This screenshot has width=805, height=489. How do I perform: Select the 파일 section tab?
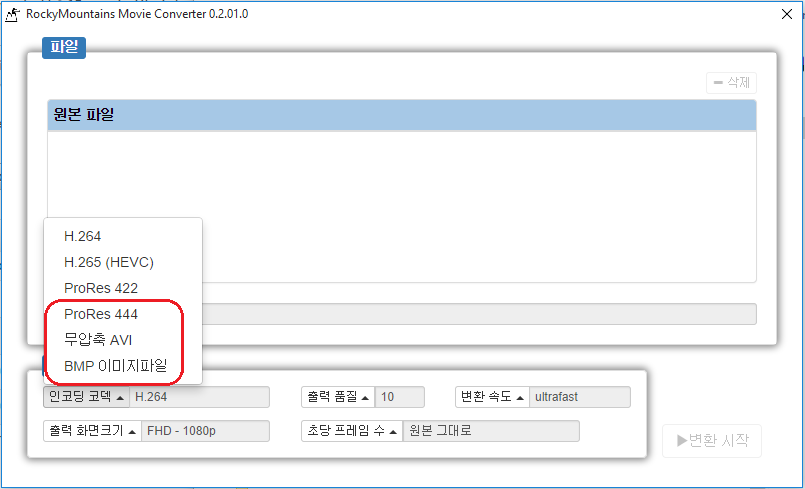(65, 47)
